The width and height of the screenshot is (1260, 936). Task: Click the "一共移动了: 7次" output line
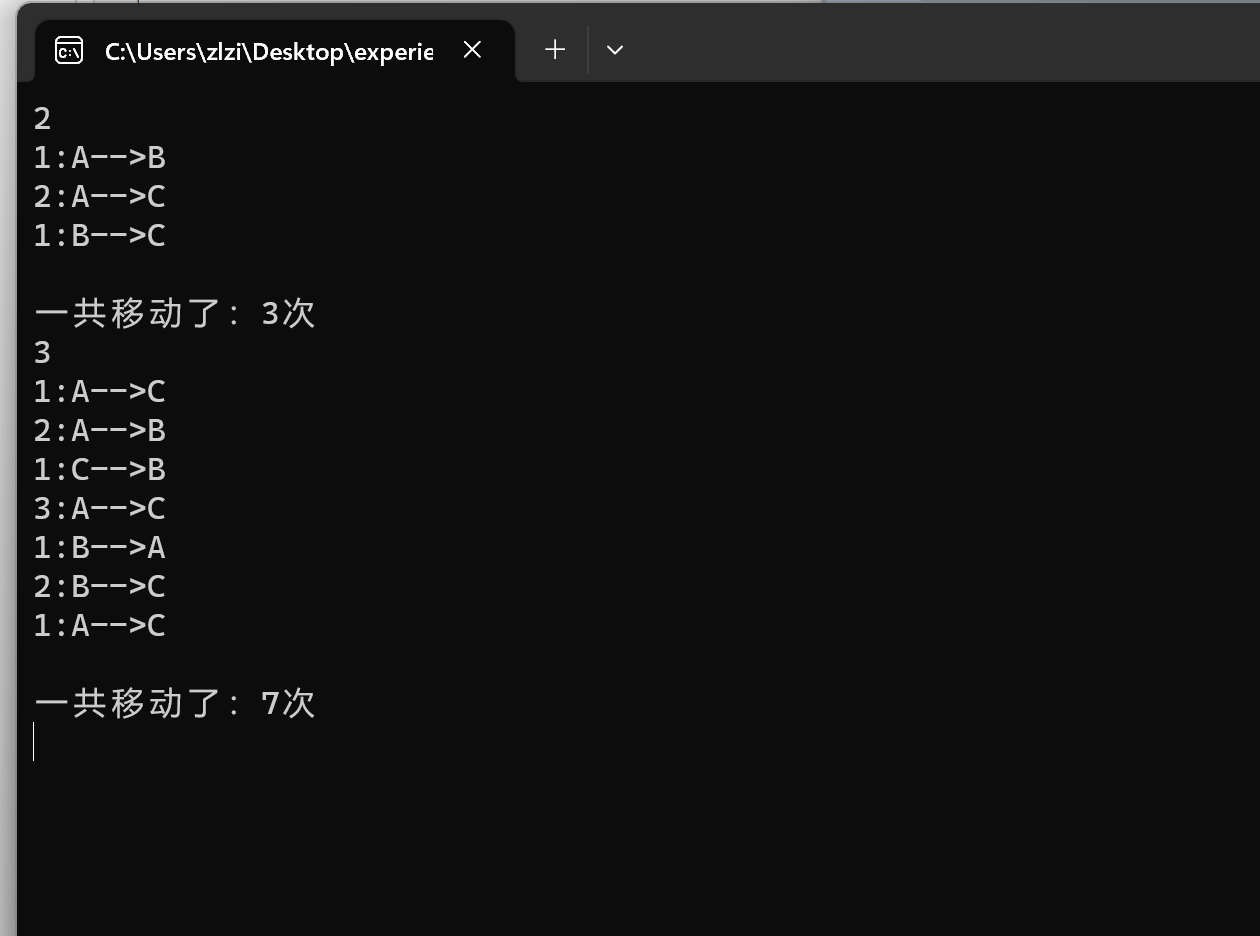[x=175, y=703]
